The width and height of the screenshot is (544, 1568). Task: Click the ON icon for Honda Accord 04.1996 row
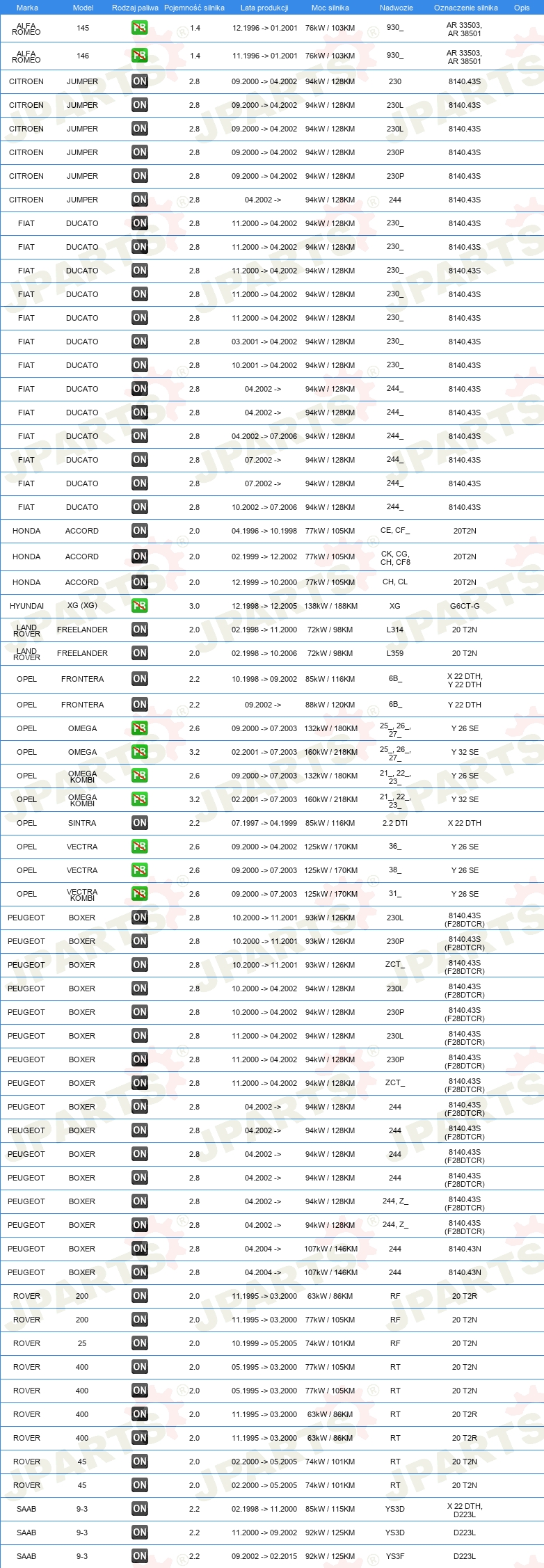pyautogui.click(x=139, y=531)
